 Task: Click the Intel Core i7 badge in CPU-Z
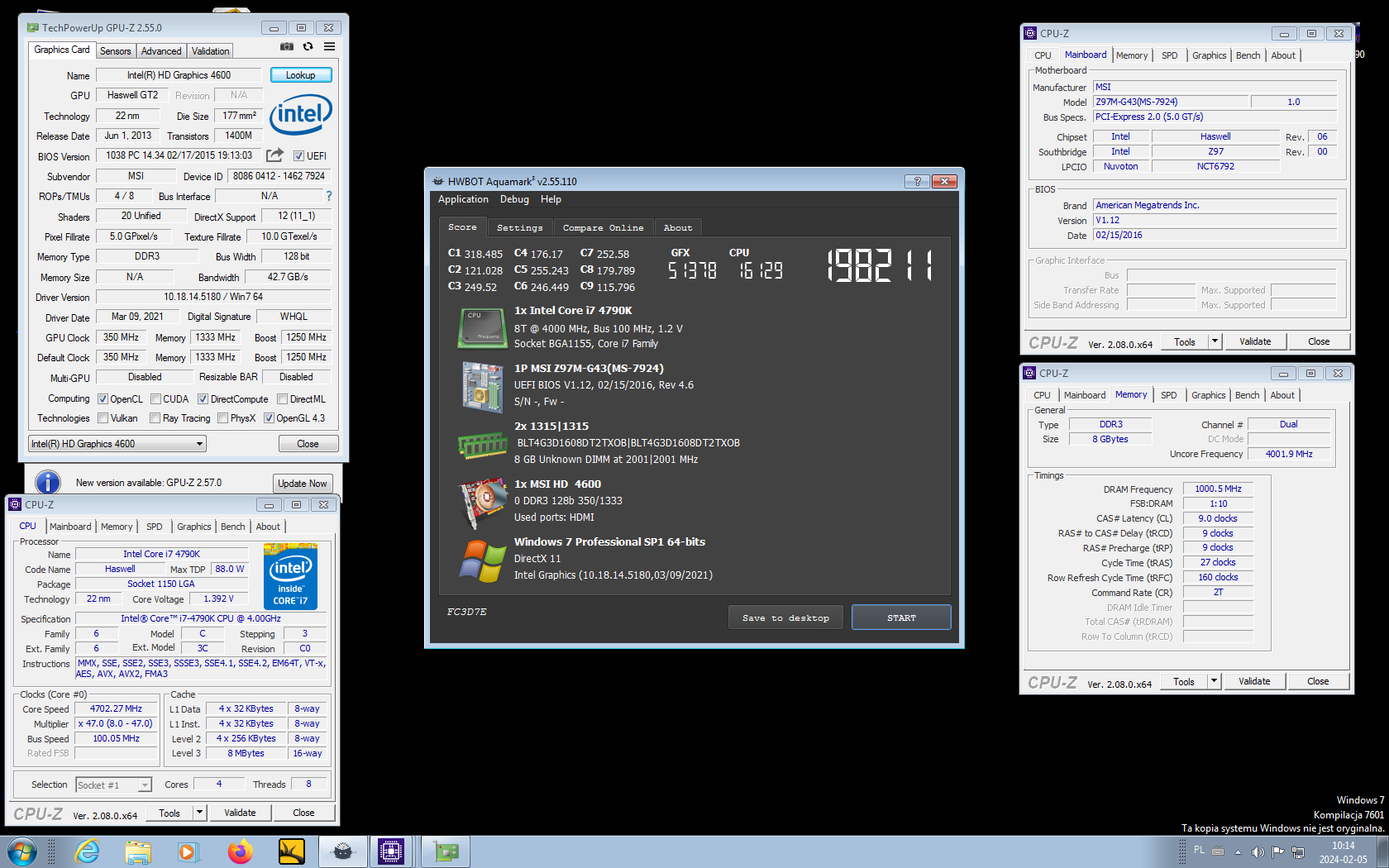point(290,576)
